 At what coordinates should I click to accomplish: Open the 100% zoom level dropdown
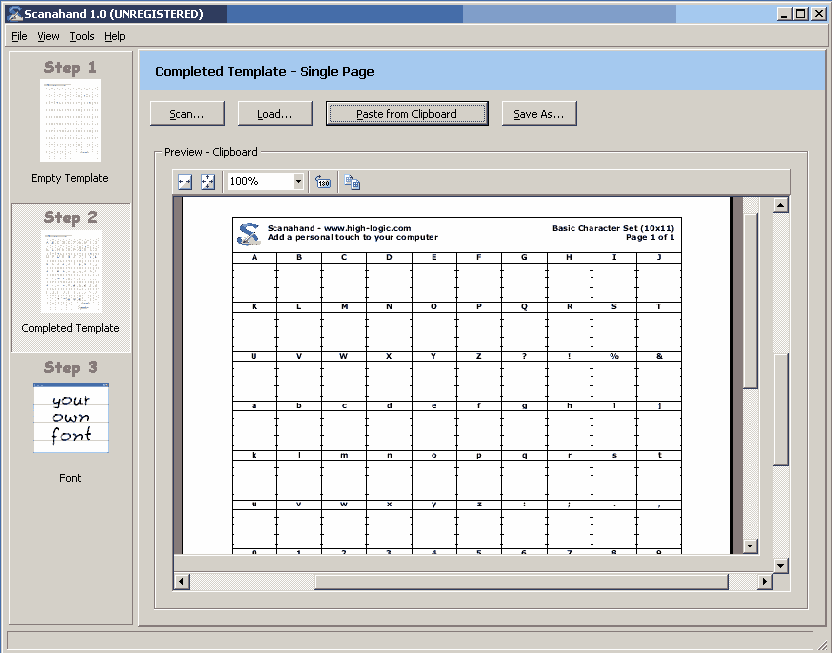(298, 181)
